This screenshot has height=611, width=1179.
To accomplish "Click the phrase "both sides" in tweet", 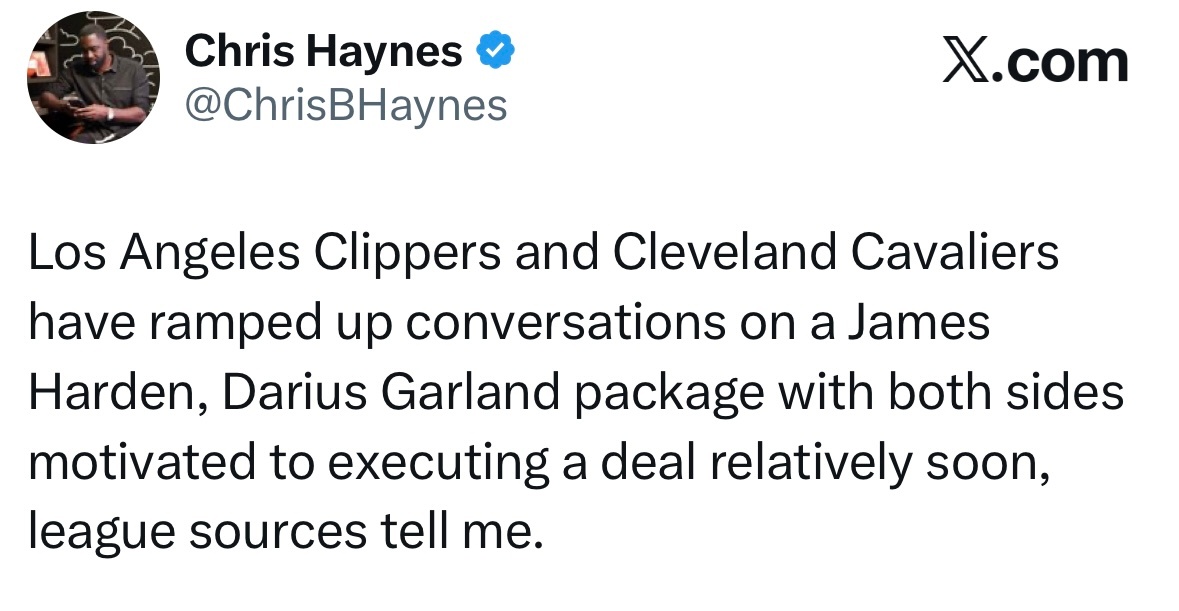I will tap(1006, 393).
